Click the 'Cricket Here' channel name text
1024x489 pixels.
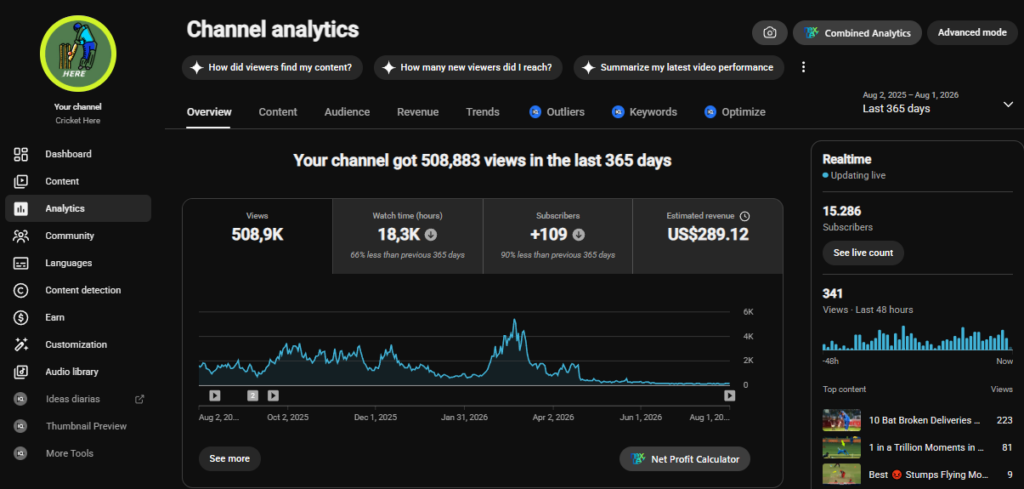pyautogui.click(x=78, y=121)
